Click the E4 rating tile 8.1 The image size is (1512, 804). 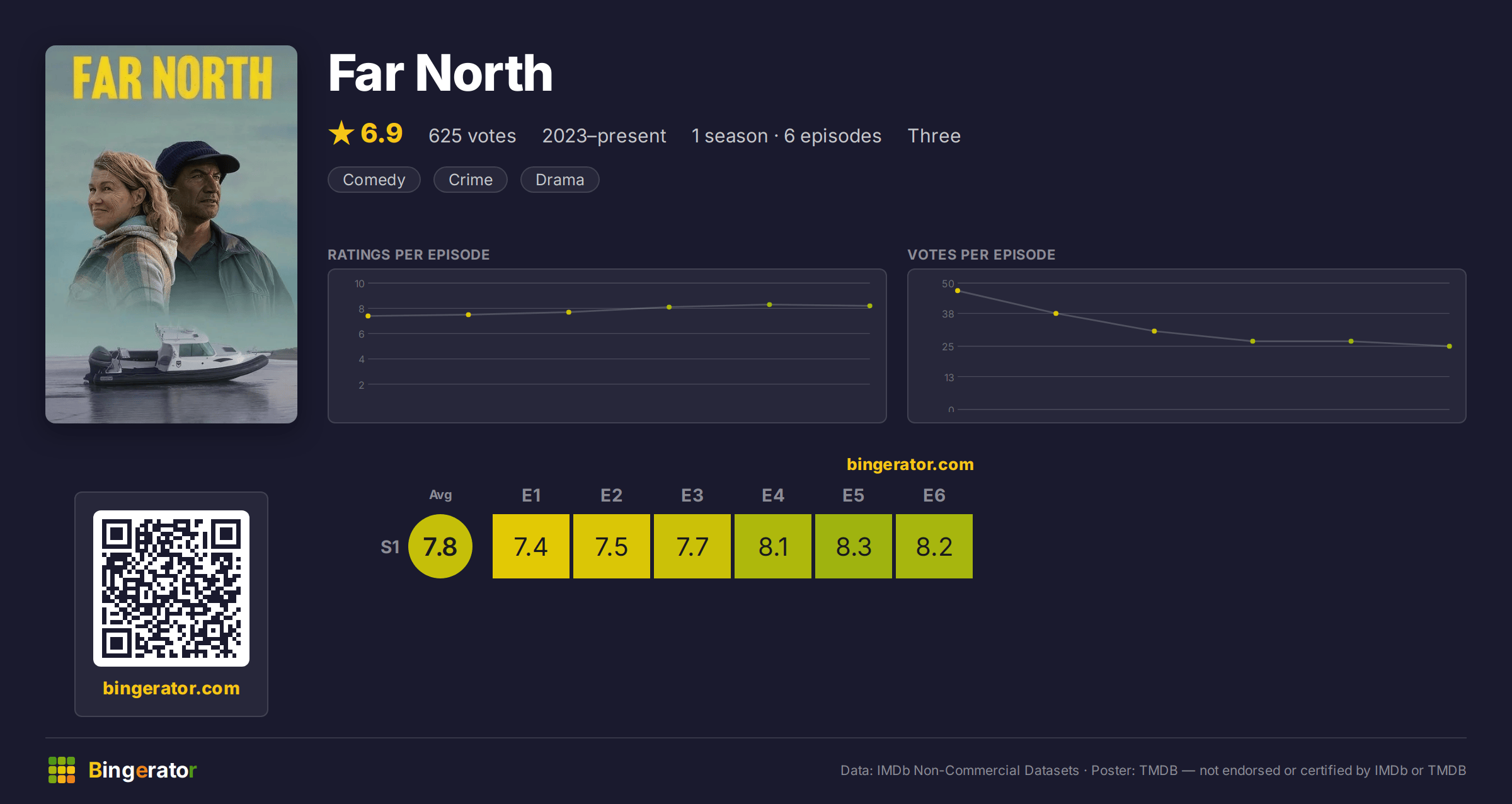773,546
